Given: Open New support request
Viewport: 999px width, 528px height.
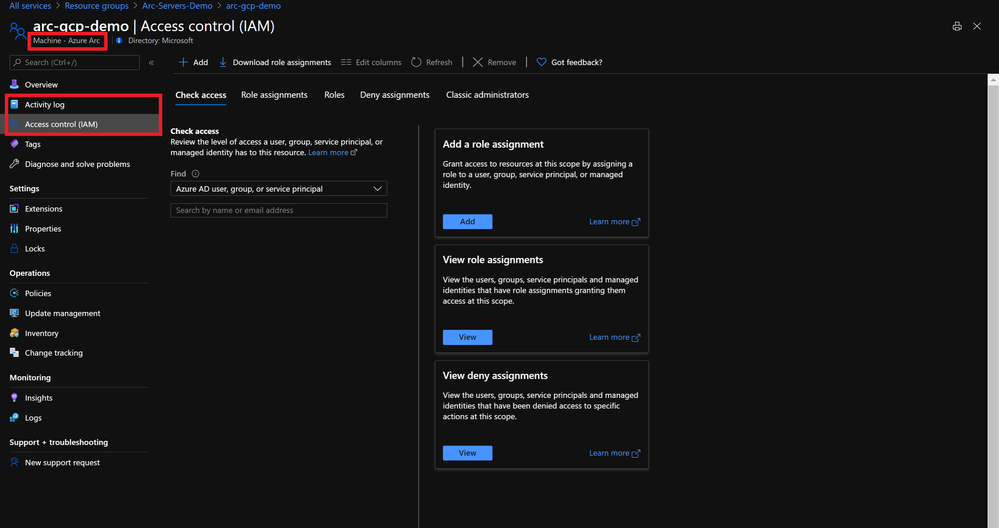Looking at the screenshot, I should tap(62, 462).
